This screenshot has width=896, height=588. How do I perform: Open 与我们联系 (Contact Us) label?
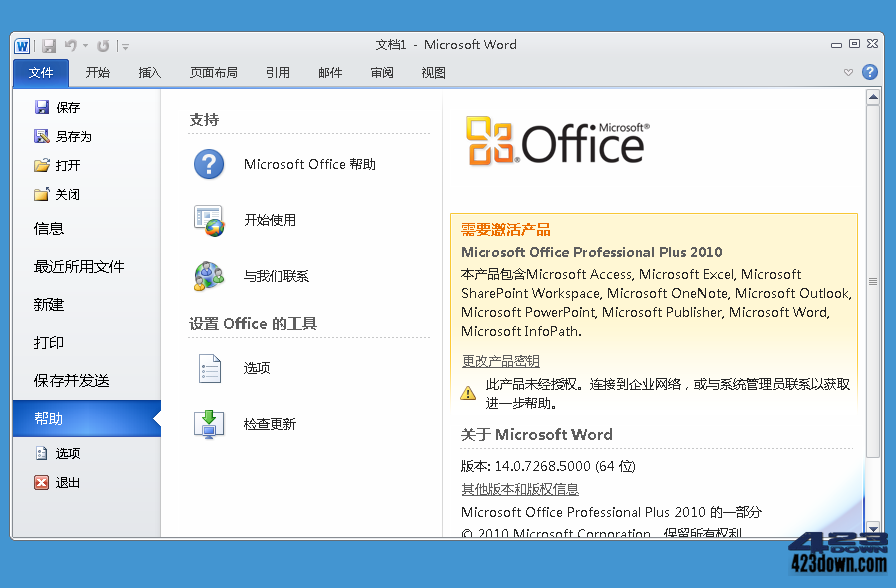(276, 276)
